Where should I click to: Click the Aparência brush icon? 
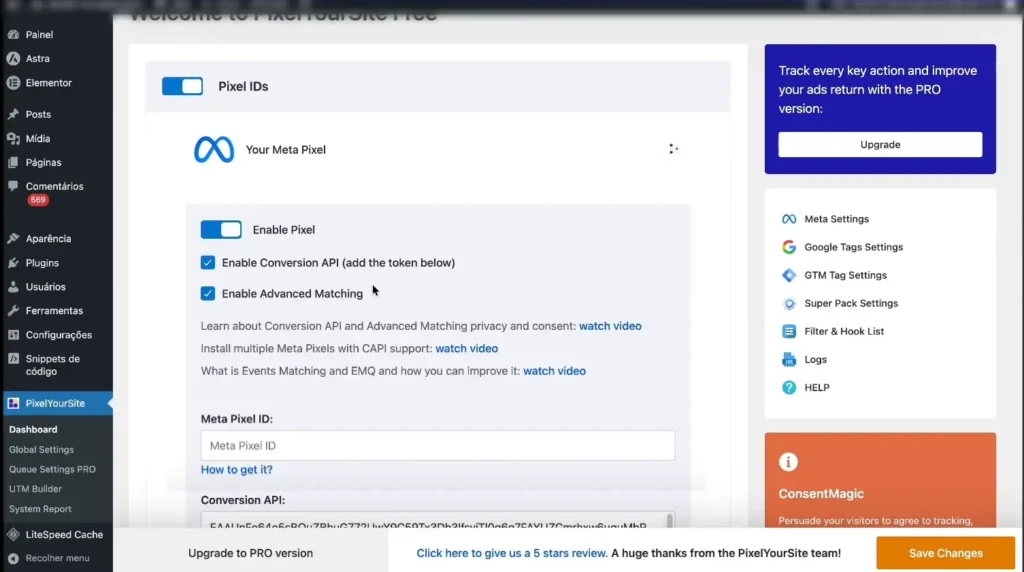click(x=13, y=239)
